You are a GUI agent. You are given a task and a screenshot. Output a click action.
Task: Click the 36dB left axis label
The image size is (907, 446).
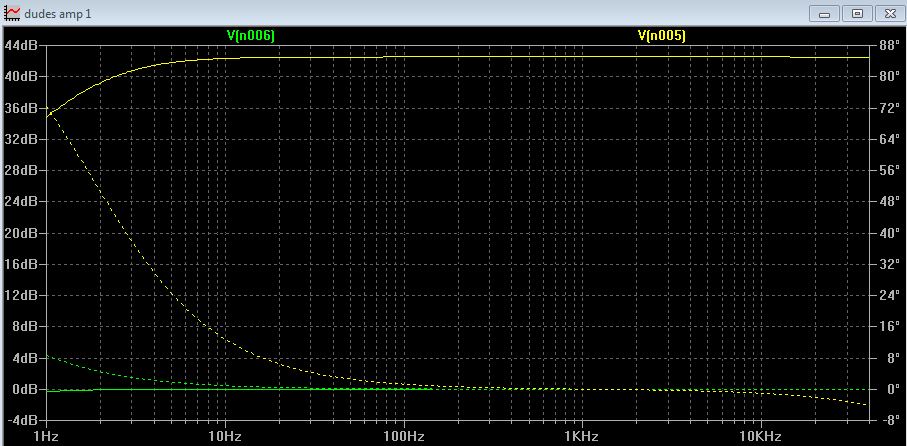(x=21, y=108)
